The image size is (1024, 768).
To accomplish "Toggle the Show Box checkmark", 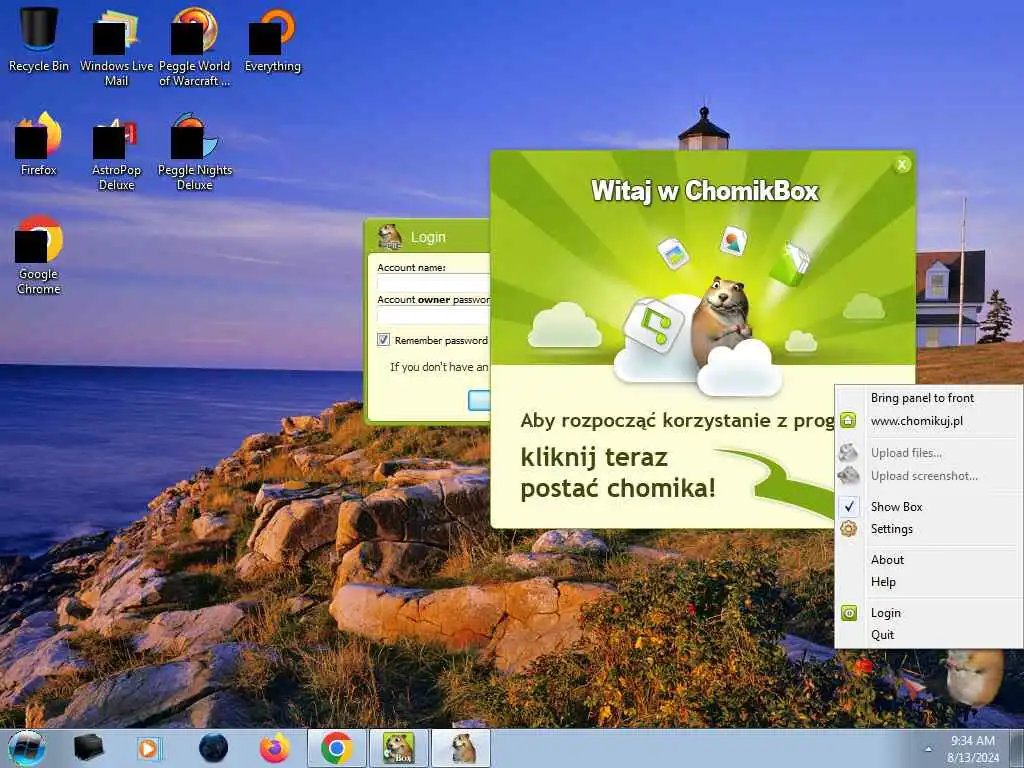I will 849,506.
